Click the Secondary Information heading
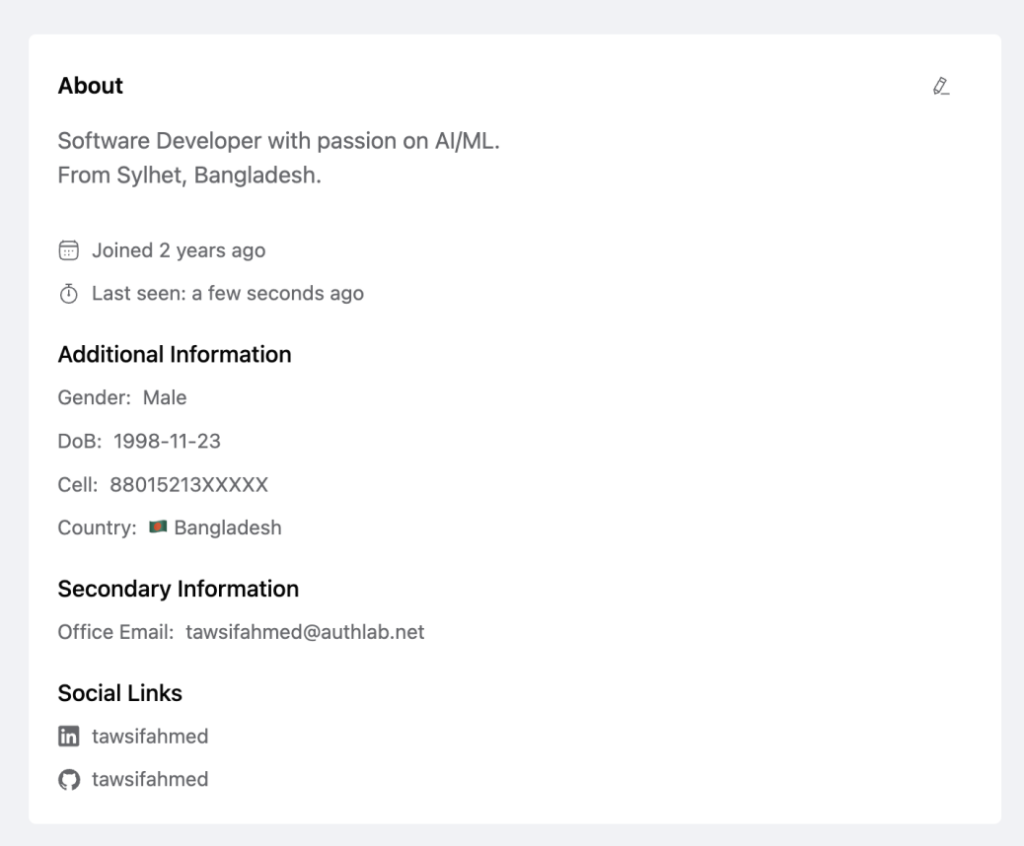Screen dimensions: 1024x846 pos(178,589)
